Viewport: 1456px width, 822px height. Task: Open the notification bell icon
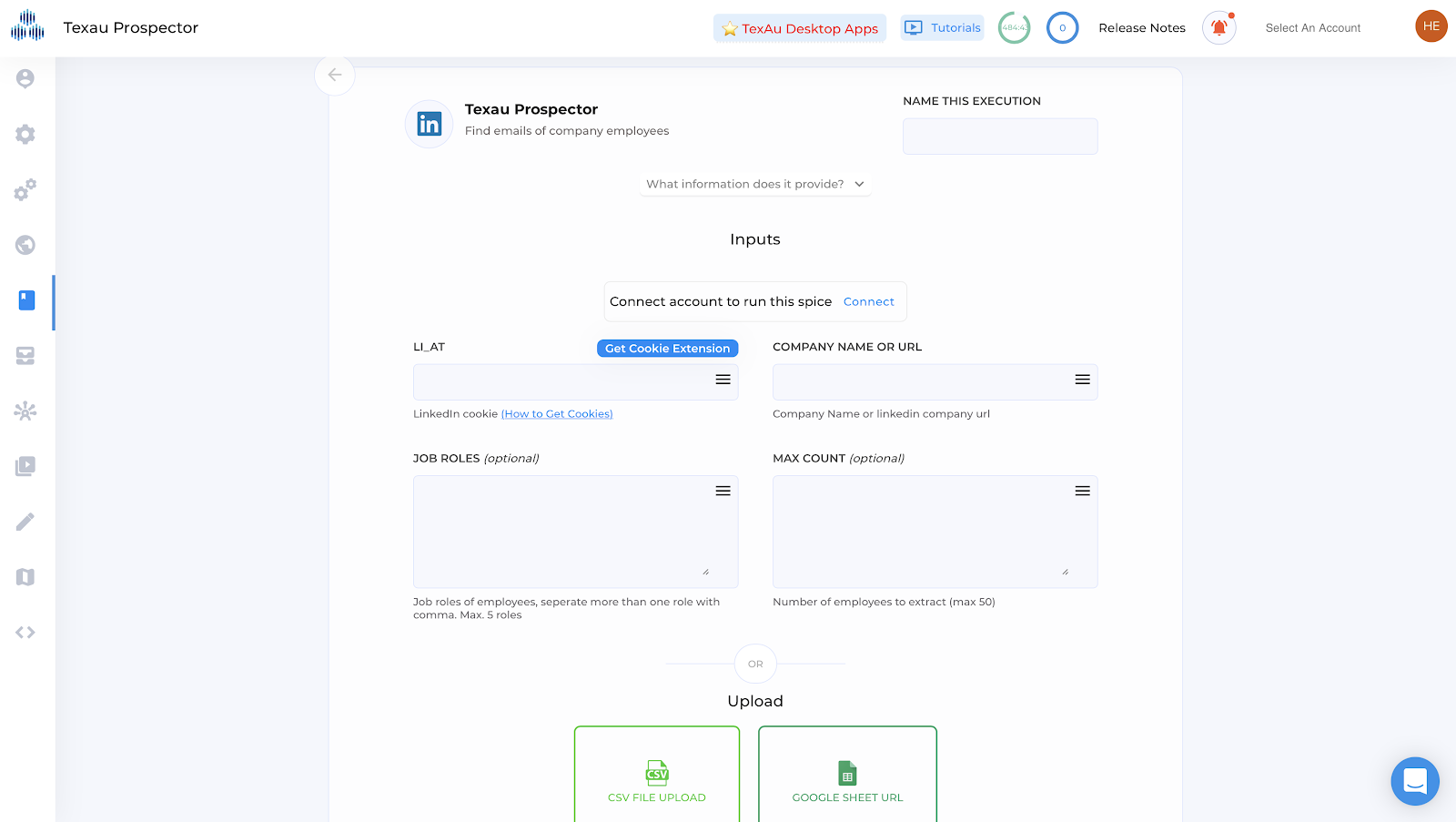pos(1218,28)
